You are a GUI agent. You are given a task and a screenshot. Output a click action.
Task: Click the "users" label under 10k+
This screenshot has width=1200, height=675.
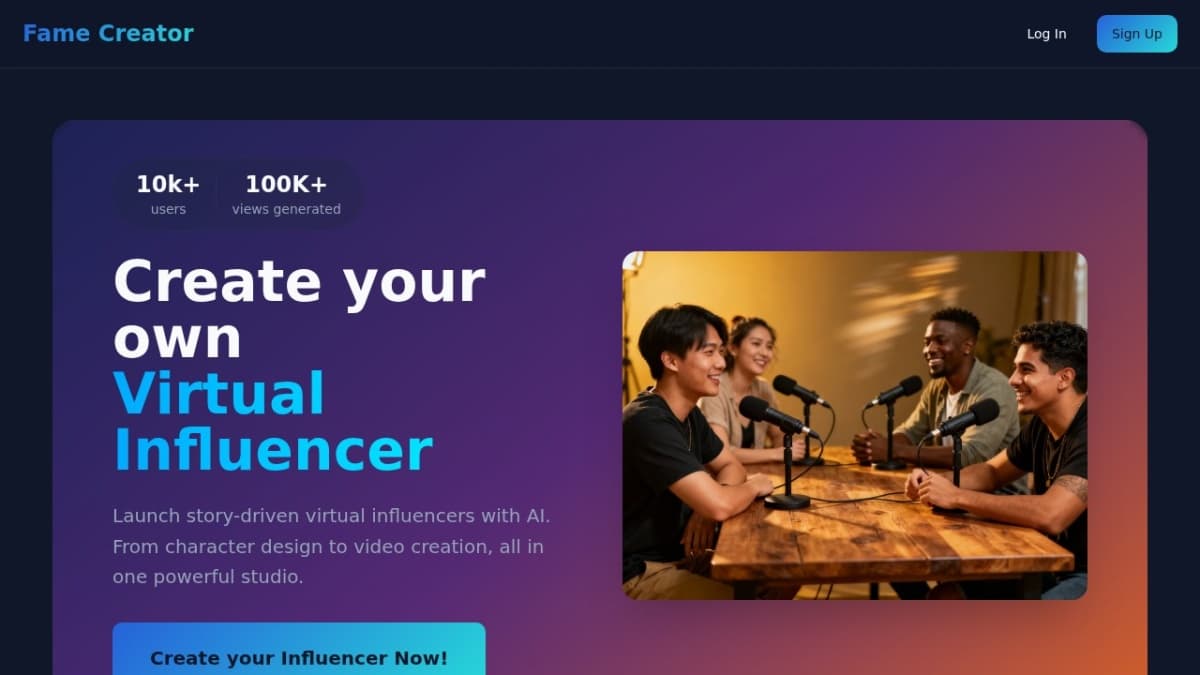[168, 209]
